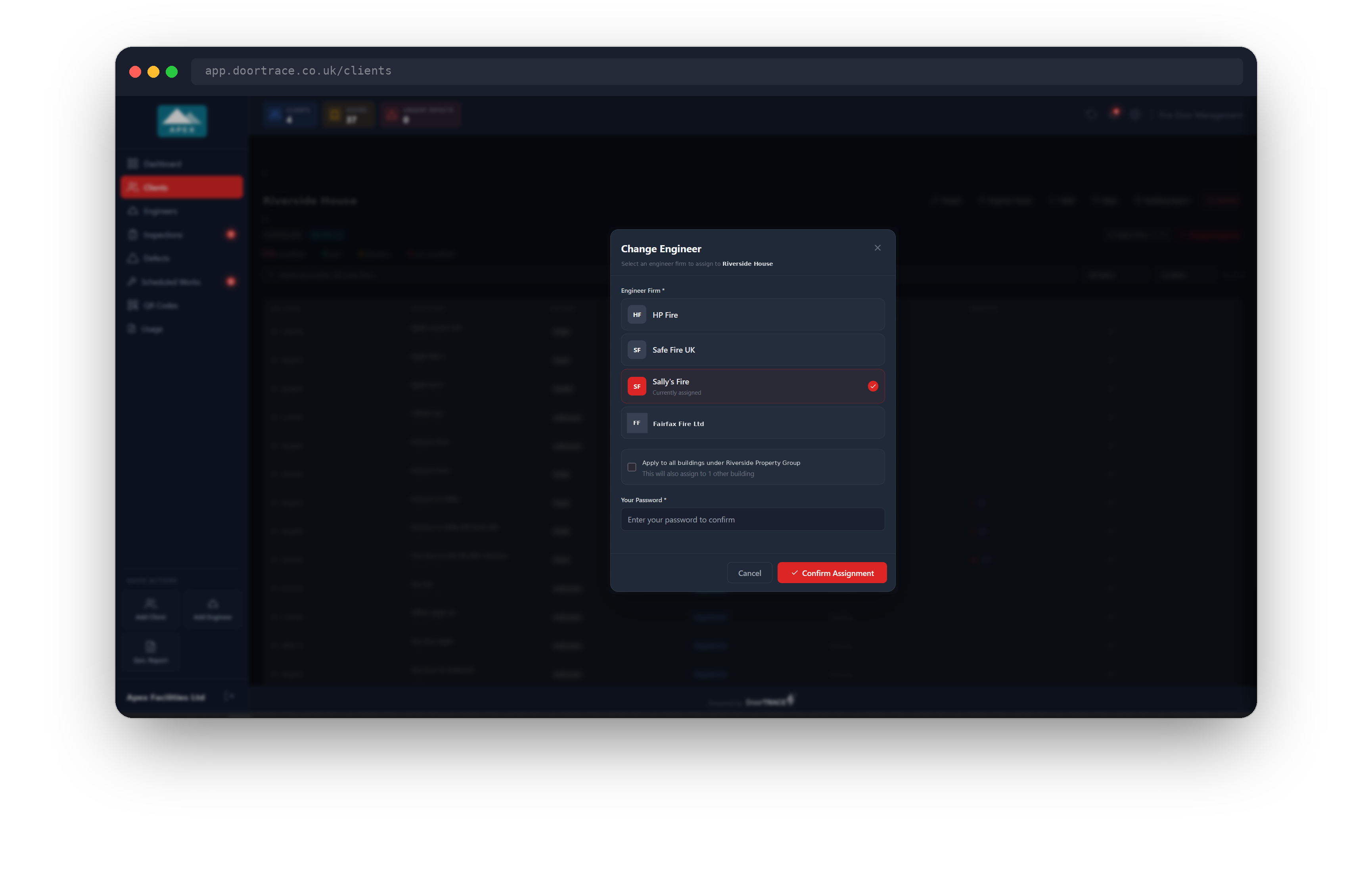Click the red checkmark on Sally's Fire
This screenshot has height=883, width=1372.
[x=872, y=386]
